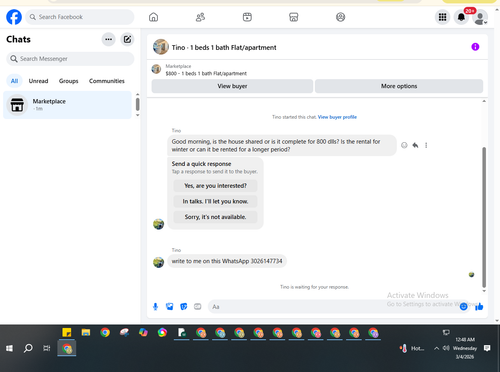
Task: Click Tino's message about the 800 dlls rental
Action: 282,145
